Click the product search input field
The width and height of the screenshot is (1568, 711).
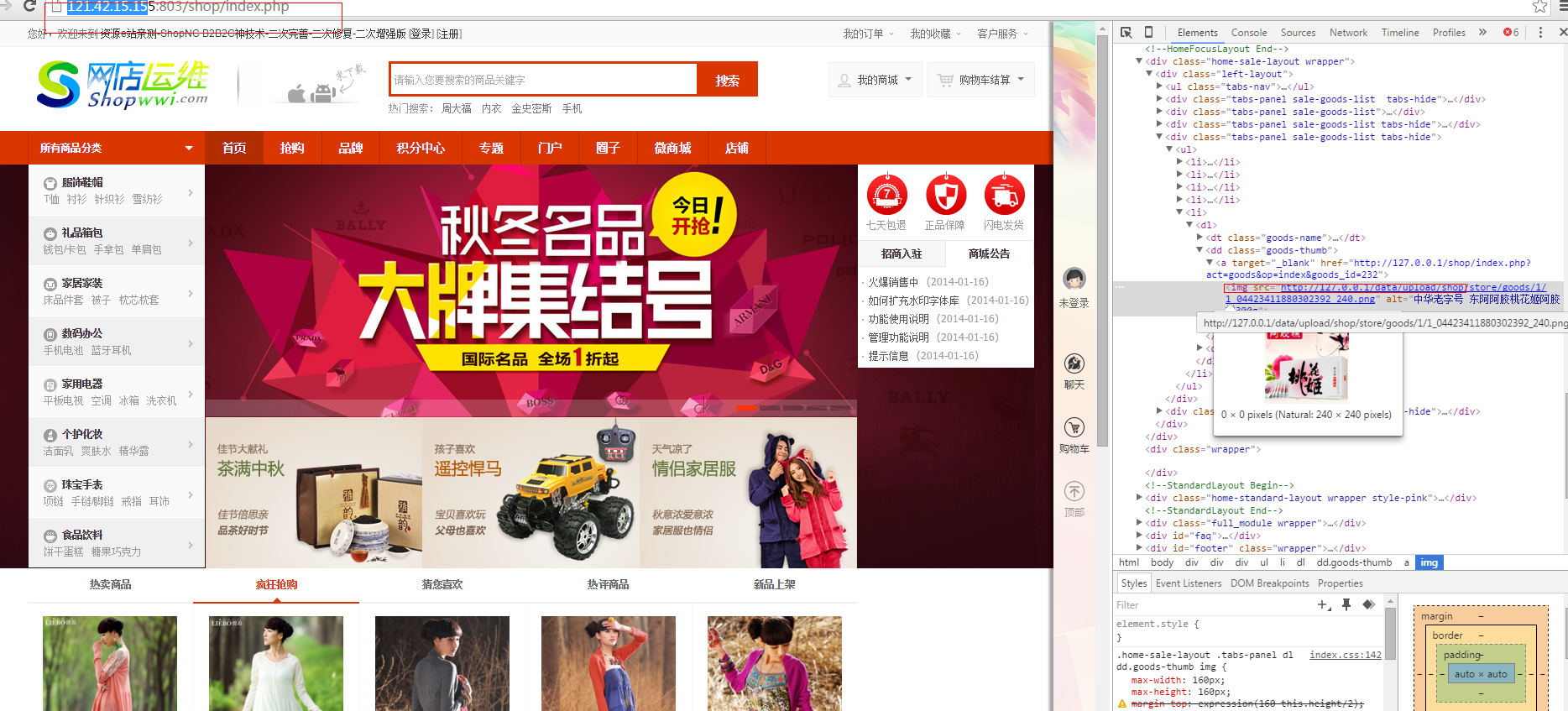coord(543,80)
